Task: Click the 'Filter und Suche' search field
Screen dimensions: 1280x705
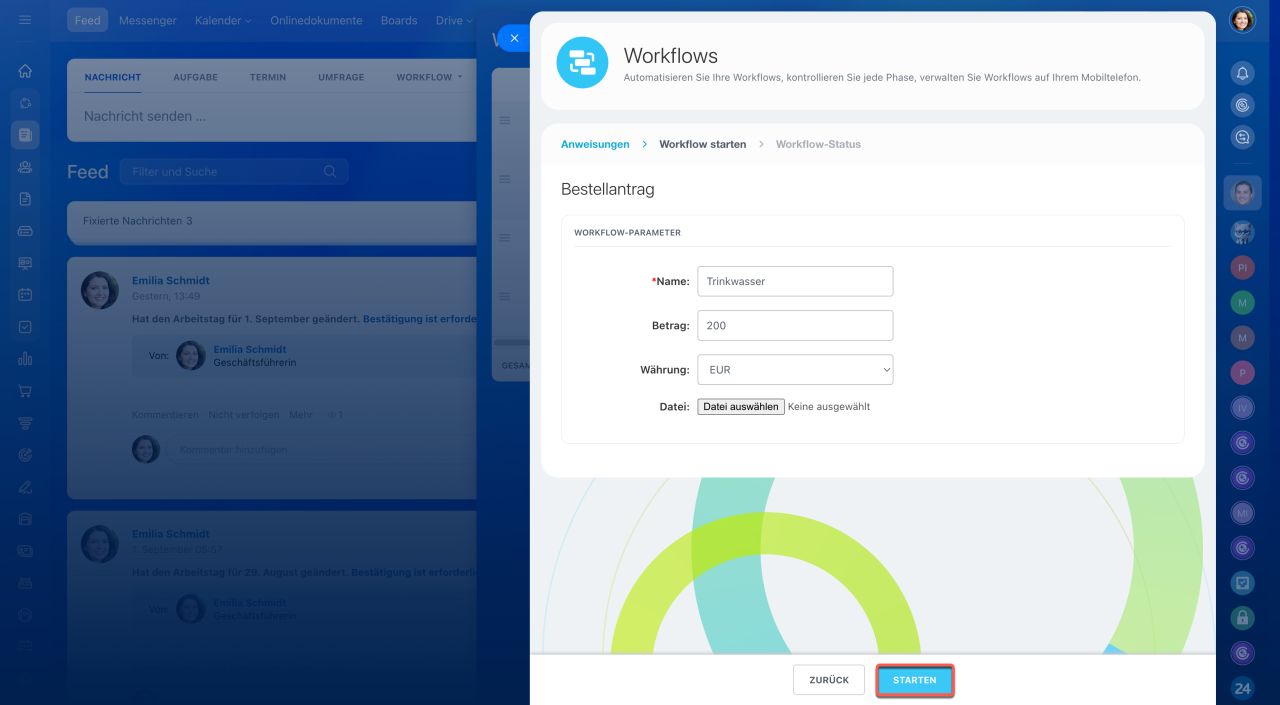Action: tap(234, 172)
